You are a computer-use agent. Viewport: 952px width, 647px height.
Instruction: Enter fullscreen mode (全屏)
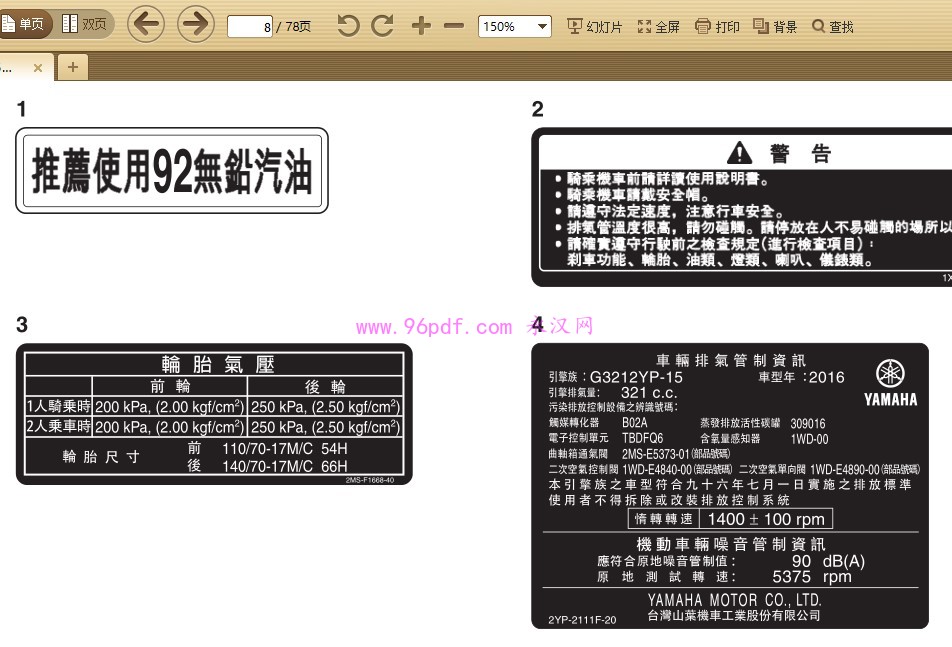pyautogui.click(x=658, y=27)
